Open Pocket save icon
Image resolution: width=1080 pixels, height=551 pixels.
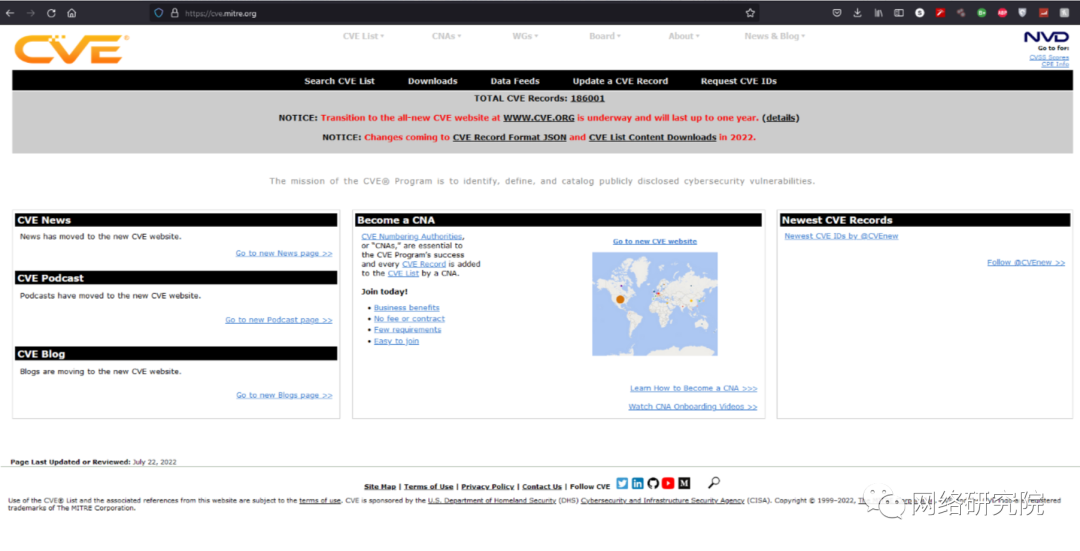click(837, 13)
